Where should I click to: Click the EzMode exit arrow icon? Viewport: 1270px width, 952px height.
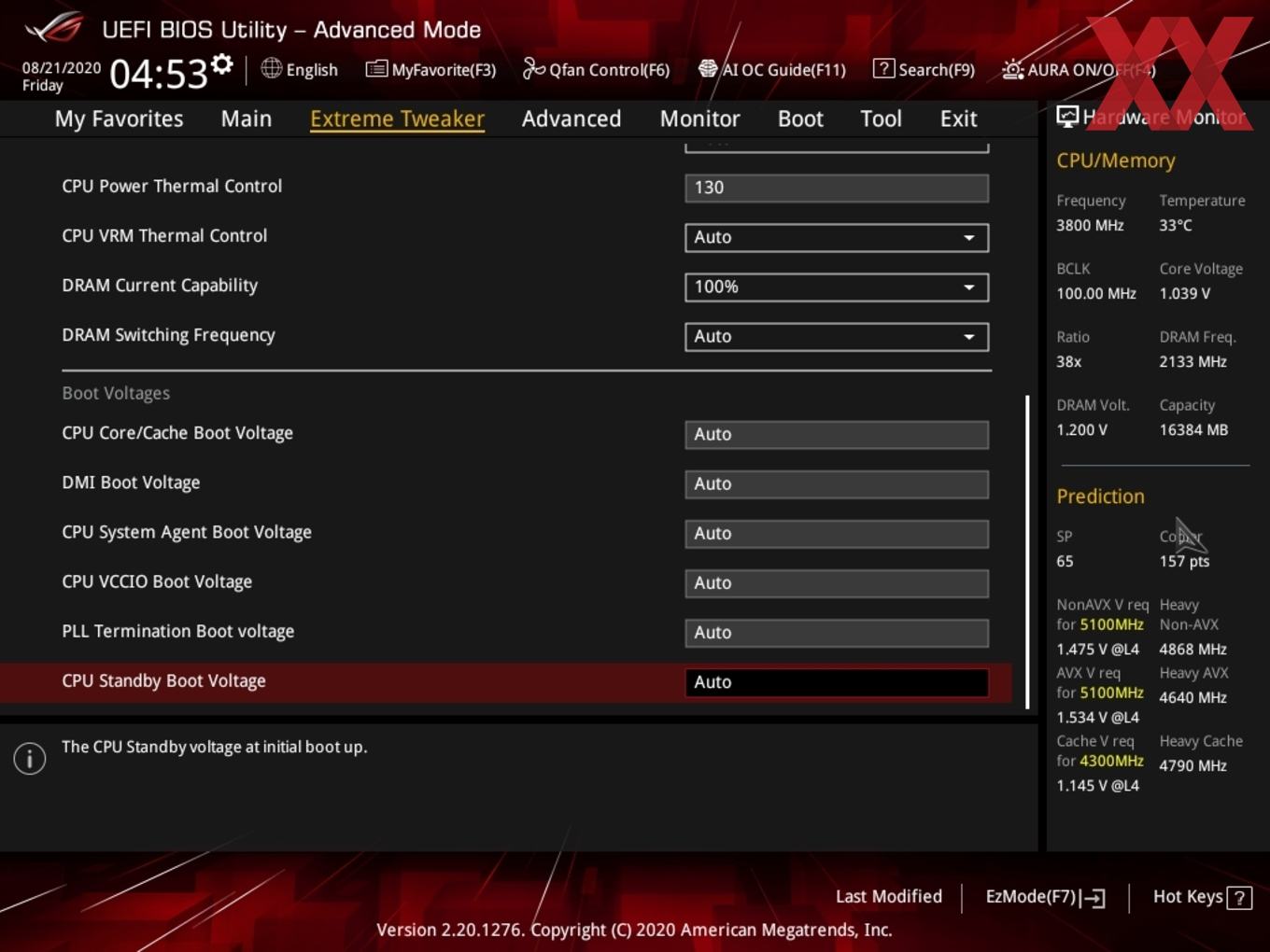pos(1093,898)
